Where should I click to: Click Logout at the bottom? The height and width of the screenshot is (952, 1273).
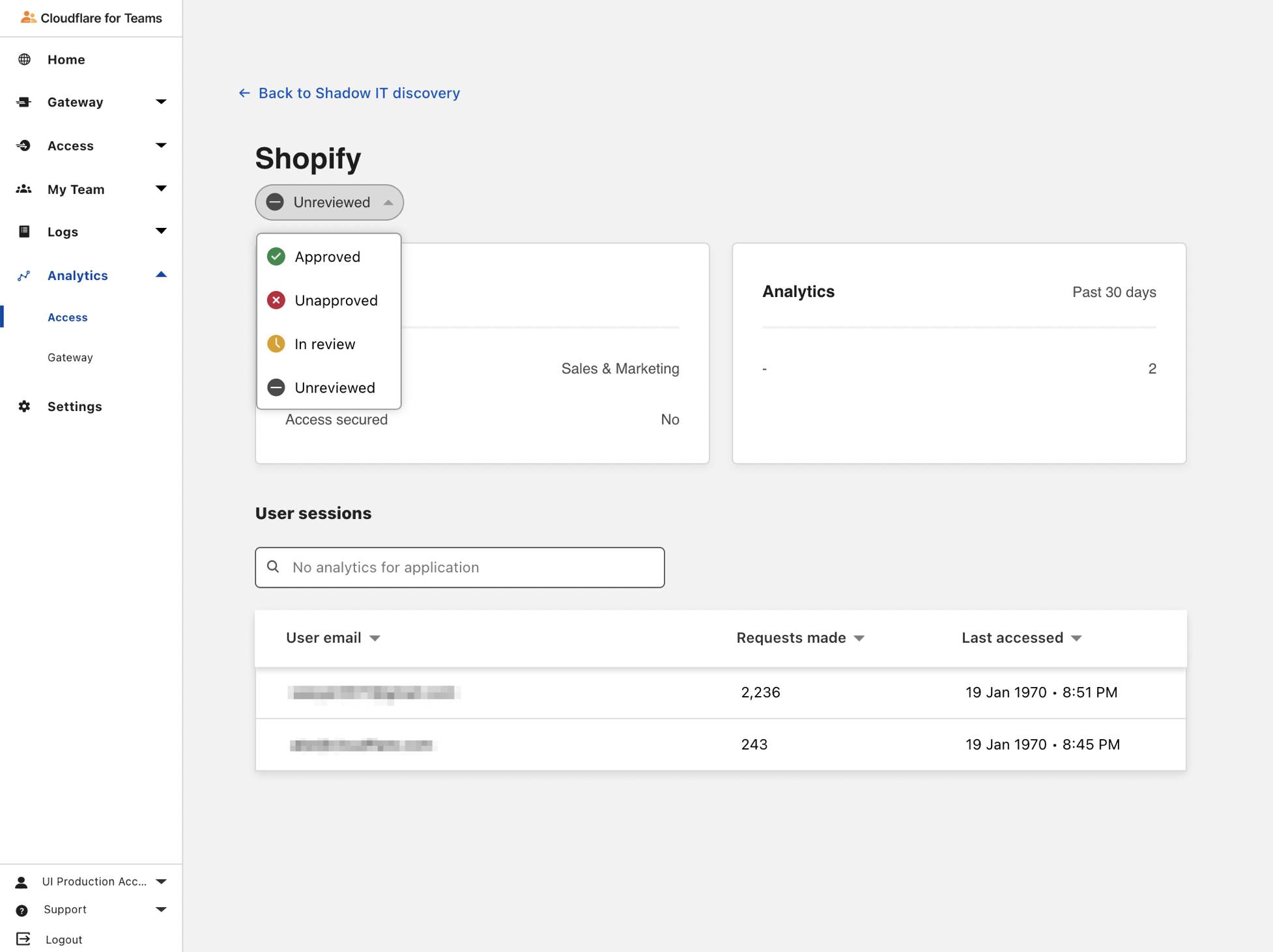(63, 939)
